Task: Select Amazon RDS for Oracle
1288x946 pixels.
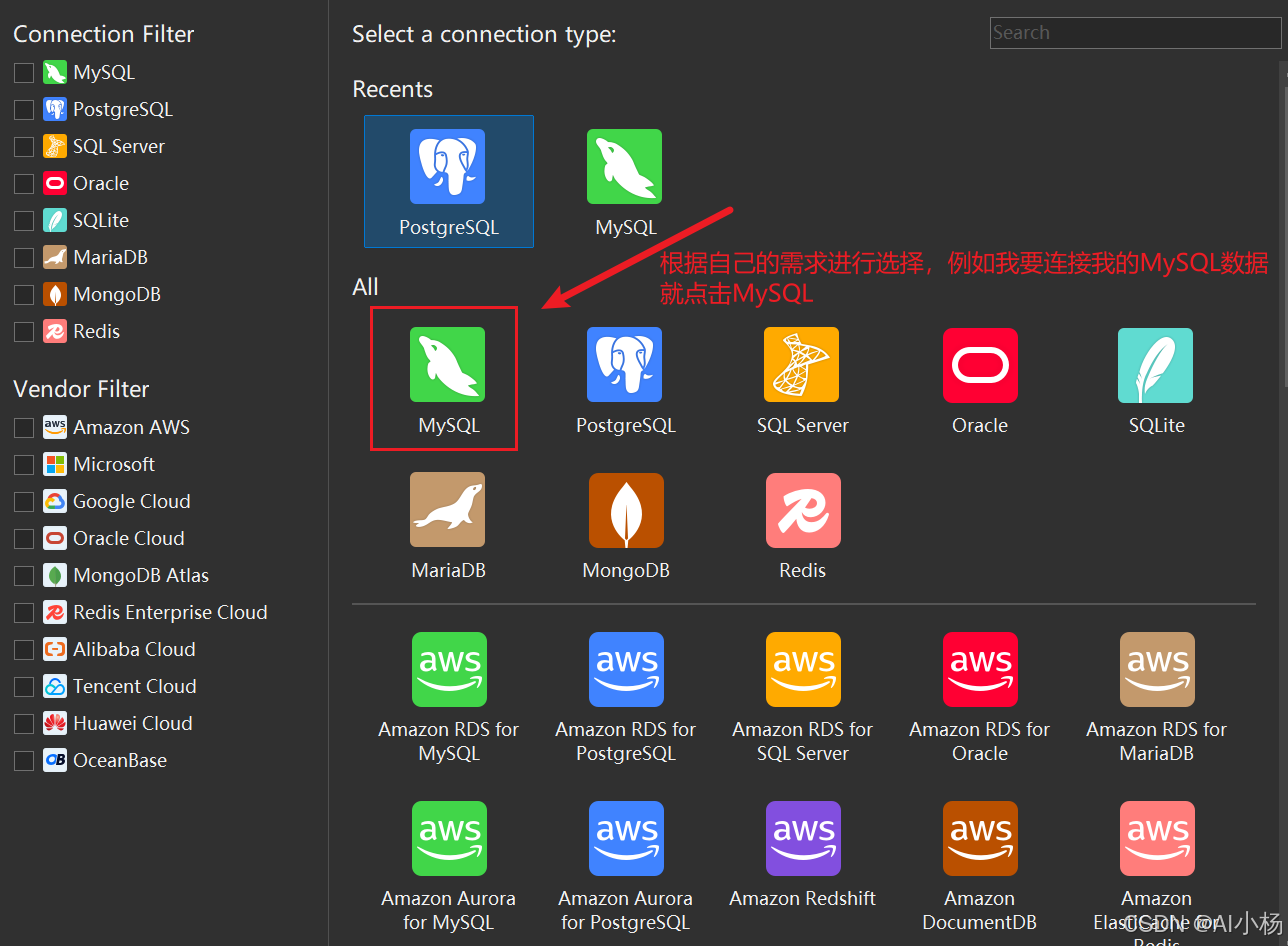Action: click(x=980, y=697)
